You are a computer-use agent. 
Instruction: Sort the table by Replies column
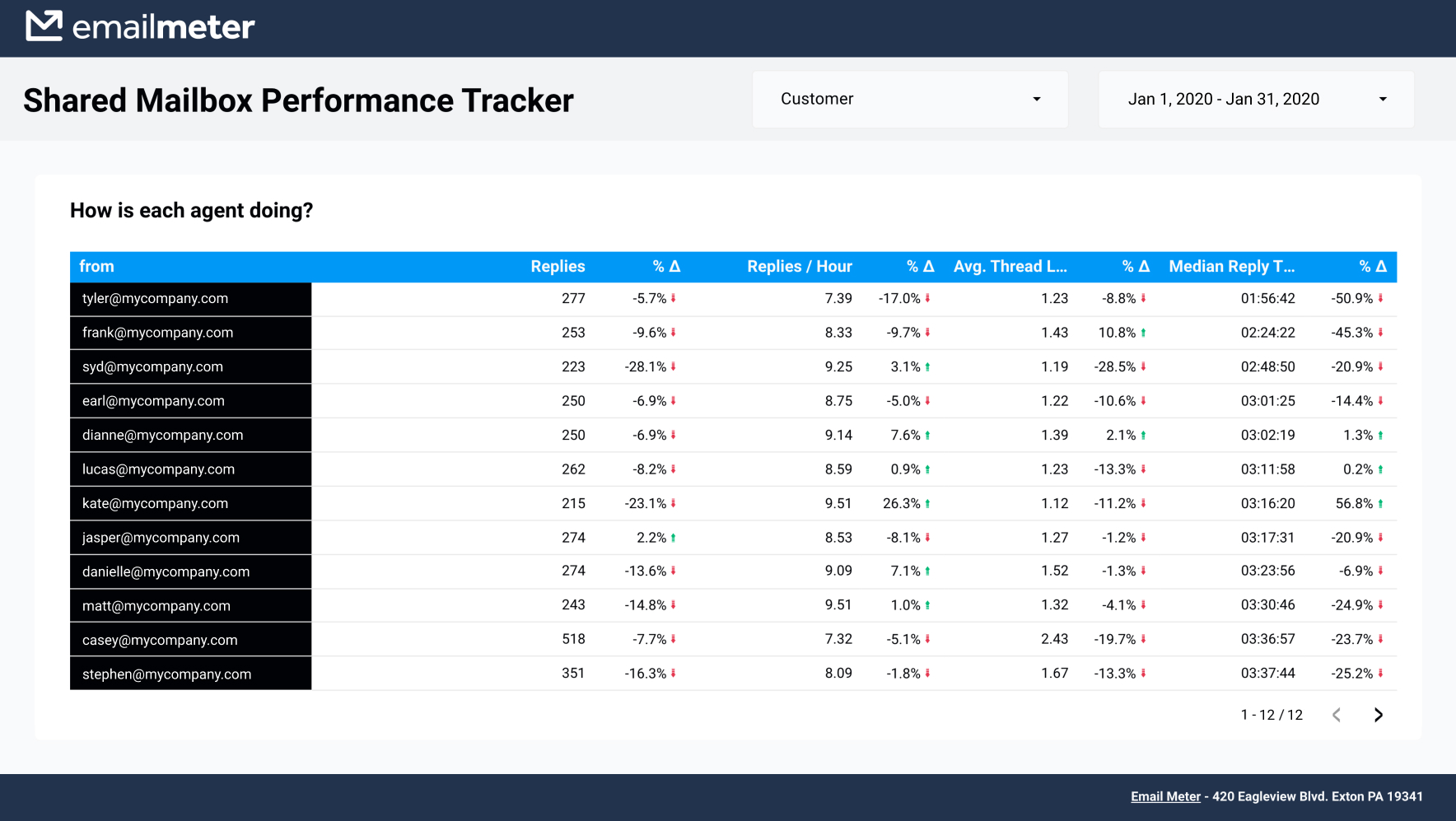coord(558,266)
